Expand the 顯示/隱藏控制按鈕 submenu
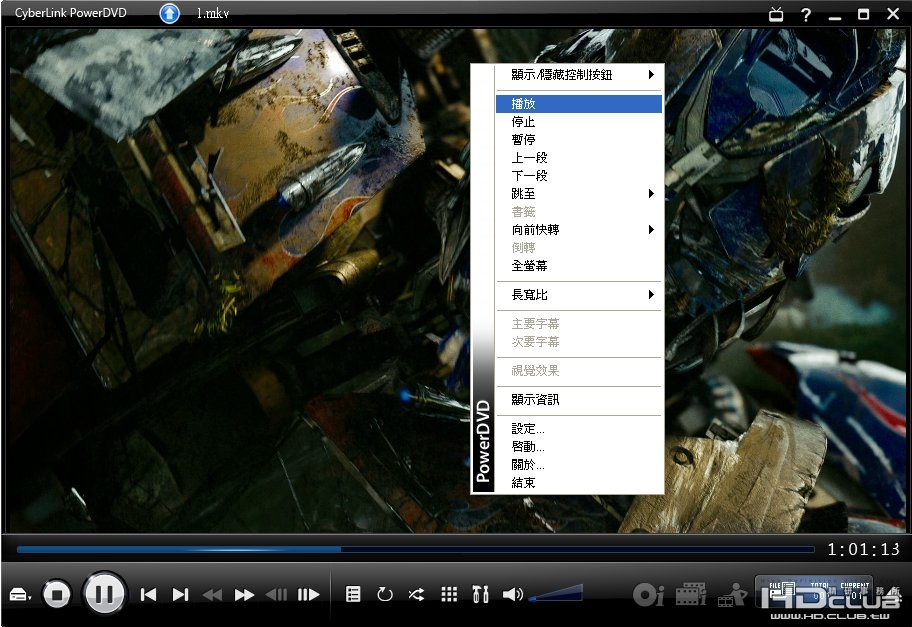This screenshot has height=627, width=912. (579, 74)
